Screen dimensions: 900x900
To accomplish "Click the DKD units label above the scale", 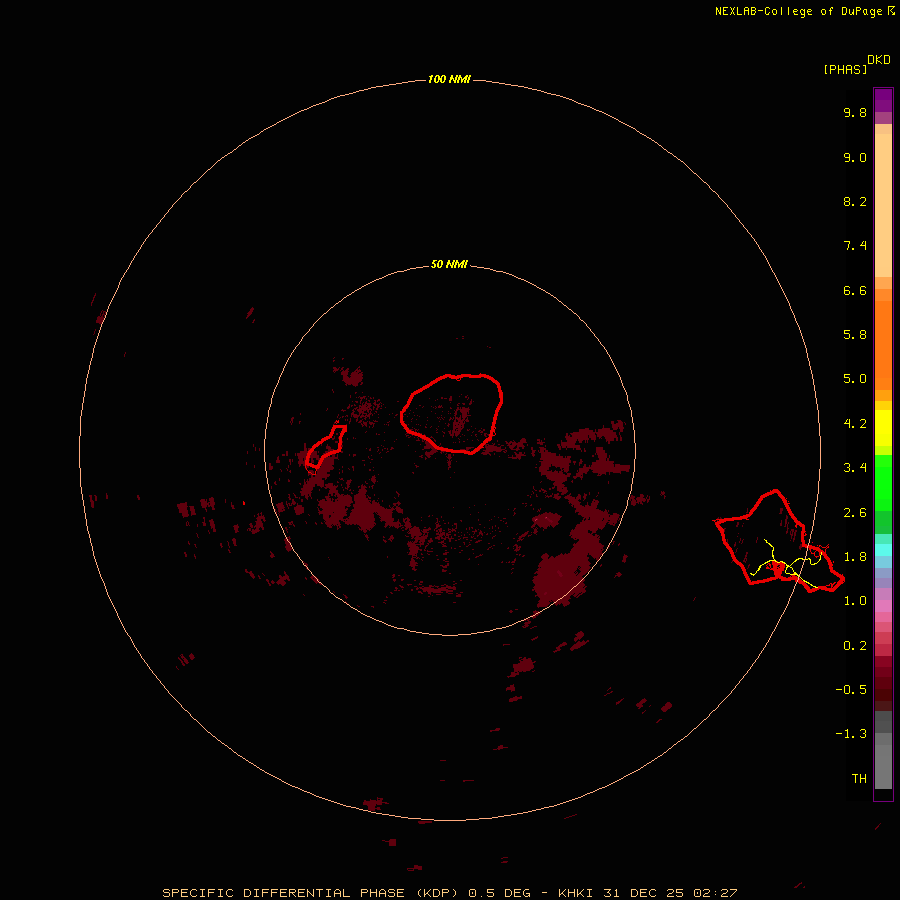I will [878, 59].
